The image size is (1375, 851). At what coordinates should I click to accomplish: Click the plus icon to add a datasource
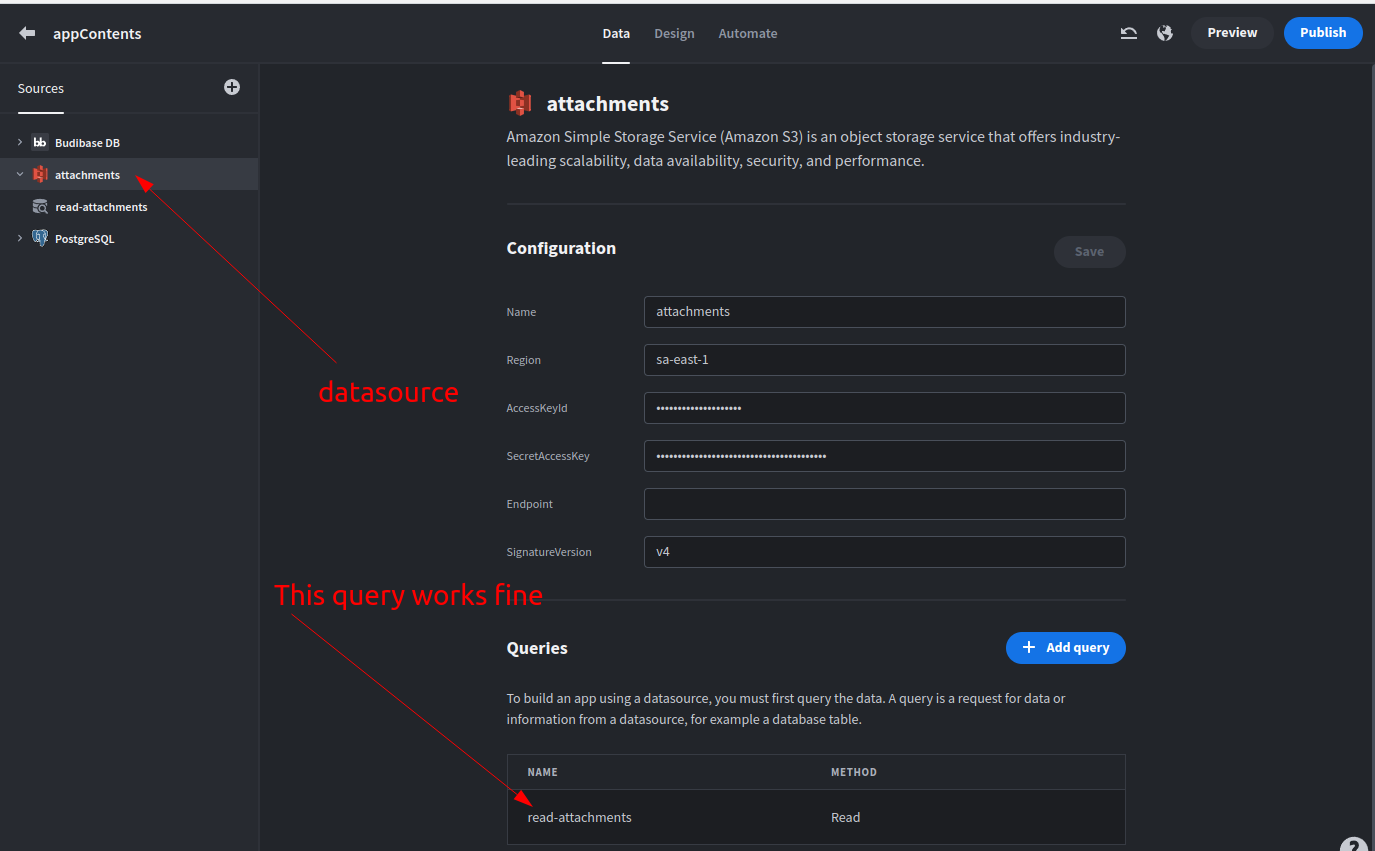231,87
